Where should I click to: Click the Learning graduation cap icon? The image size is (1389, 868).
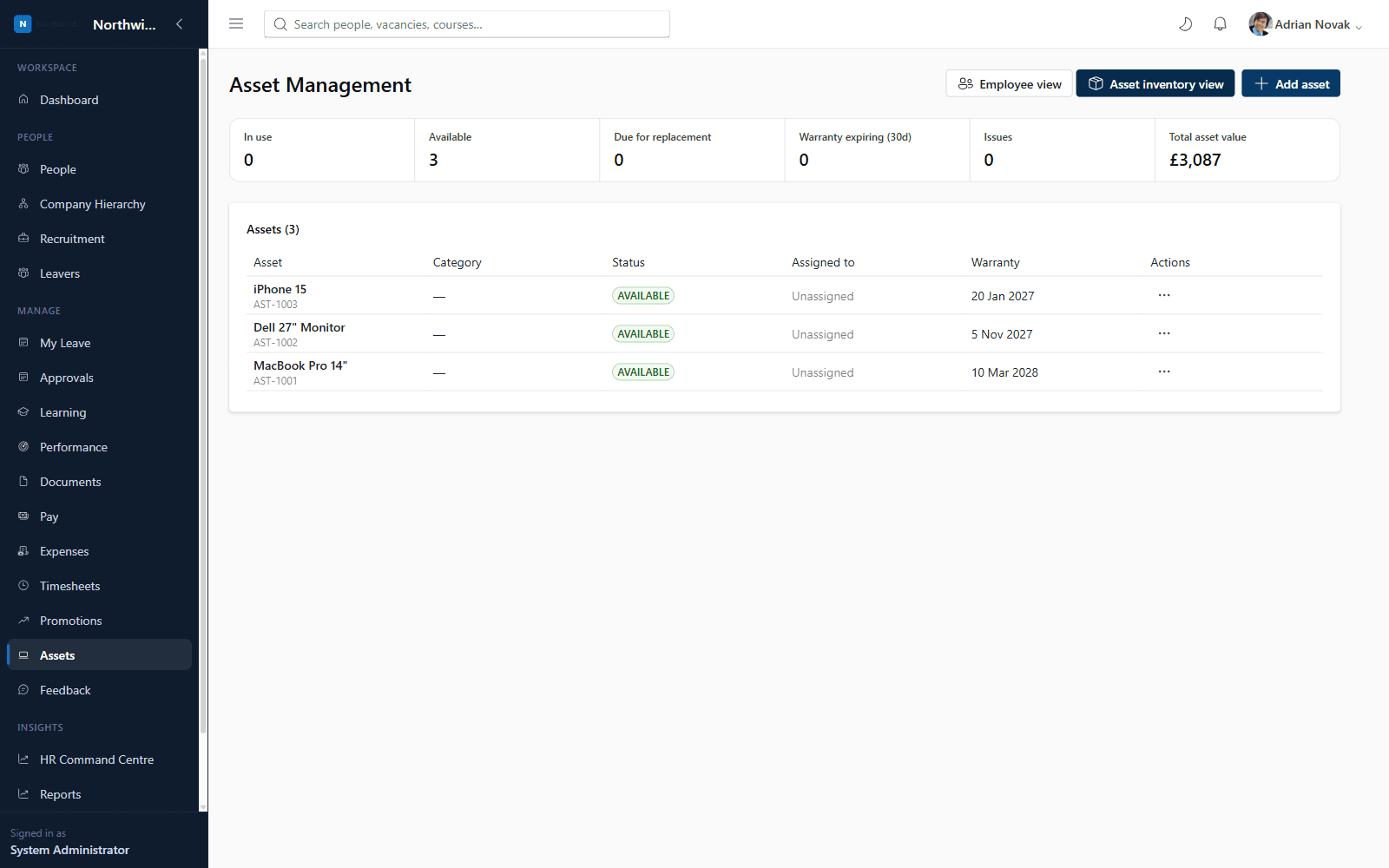coord(23,412)
